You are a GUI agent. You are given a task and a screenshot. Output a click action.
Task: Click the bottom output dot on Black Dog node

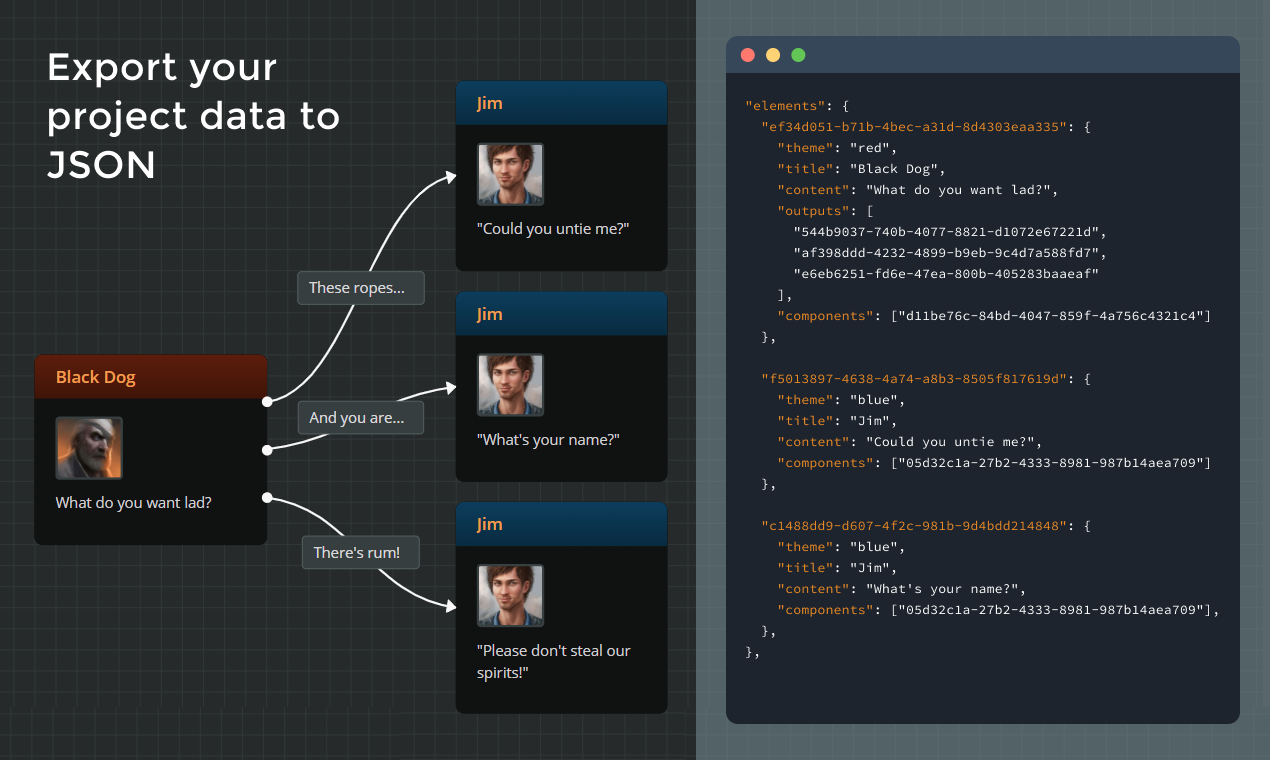267,497
